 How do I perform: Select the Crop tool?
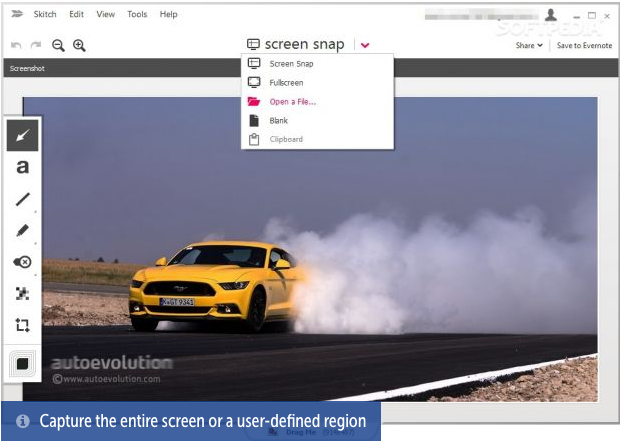(23, 325)
